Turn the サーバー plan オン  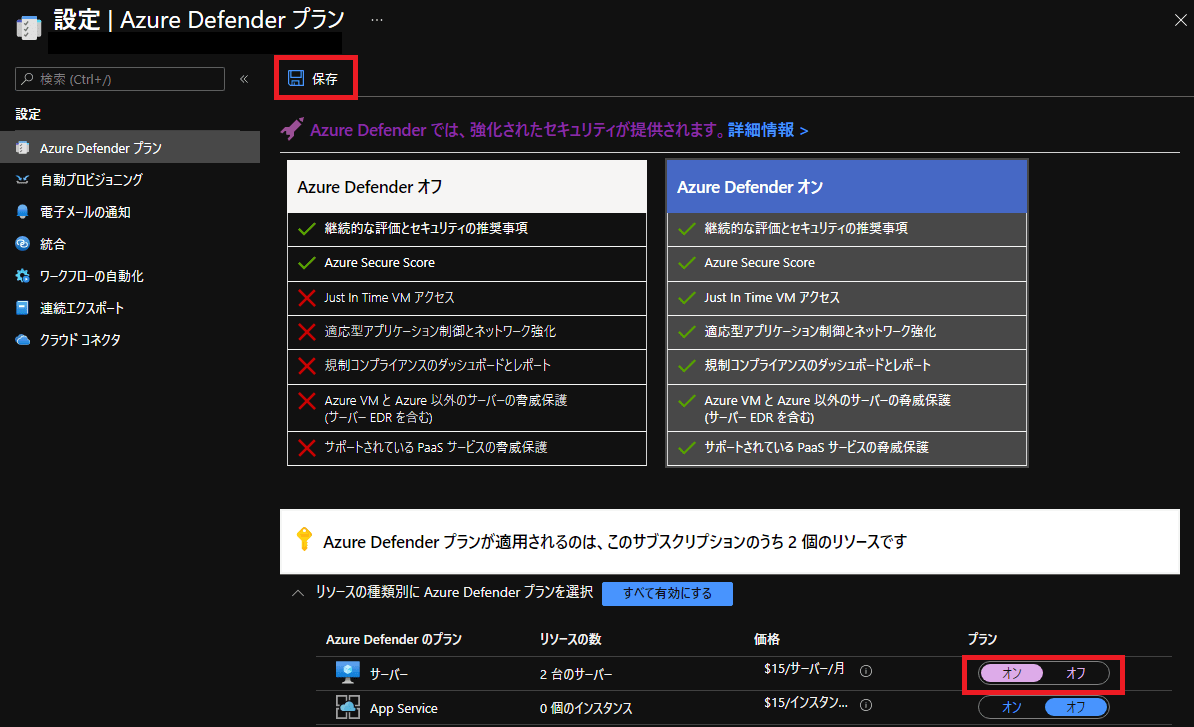pos(1012,673)
